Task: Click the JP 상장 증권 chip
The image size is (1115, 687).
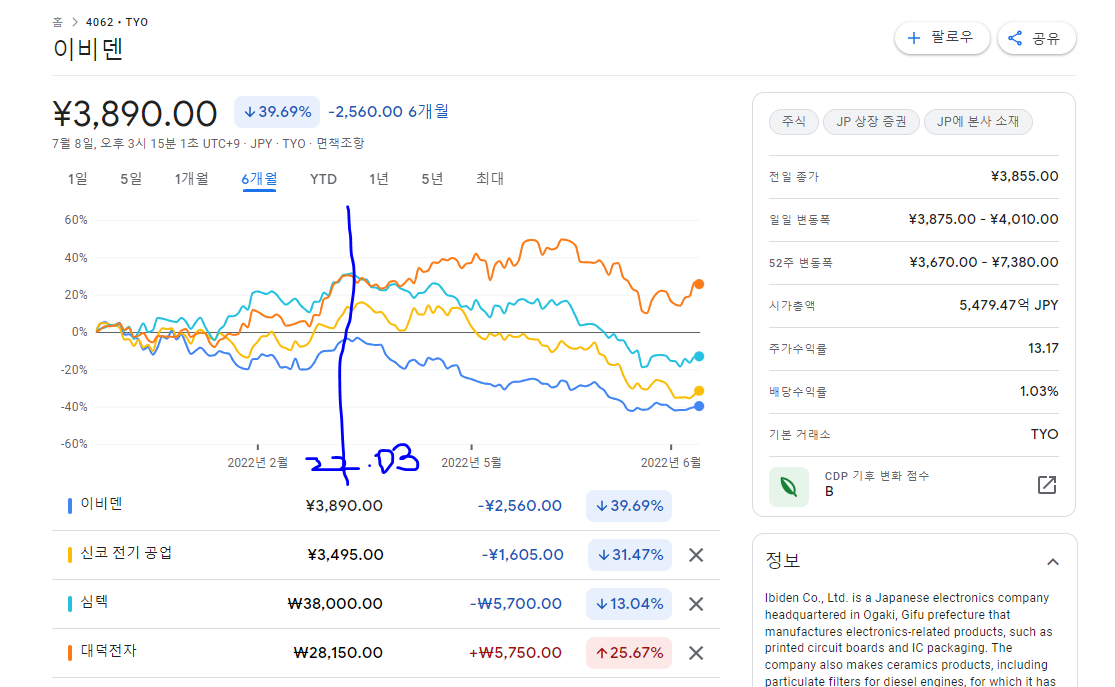Action: pyautogui.click(x=871, y=122)
